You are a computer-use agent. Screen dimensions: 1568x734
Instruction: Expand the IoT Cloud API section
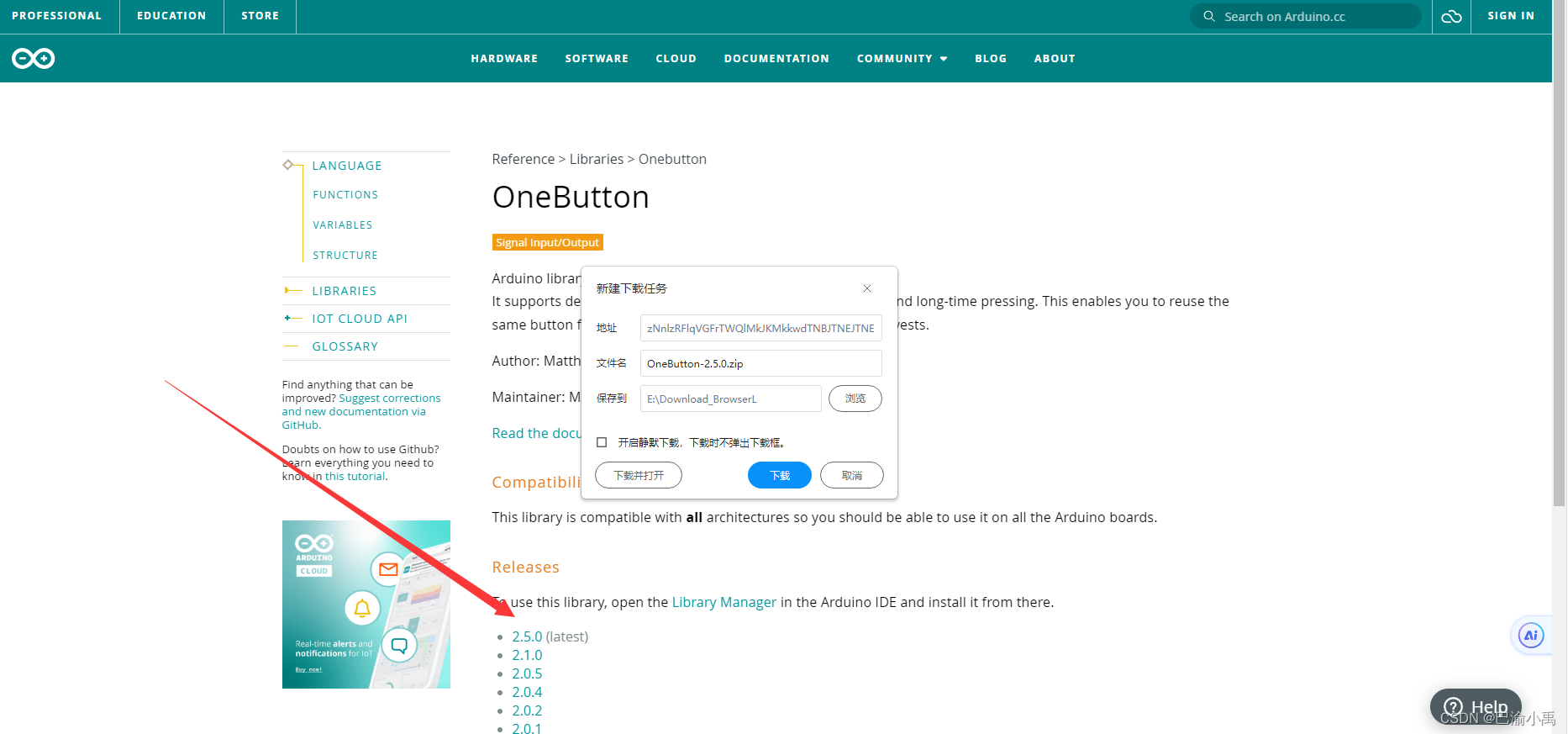[x=360, y=319]
